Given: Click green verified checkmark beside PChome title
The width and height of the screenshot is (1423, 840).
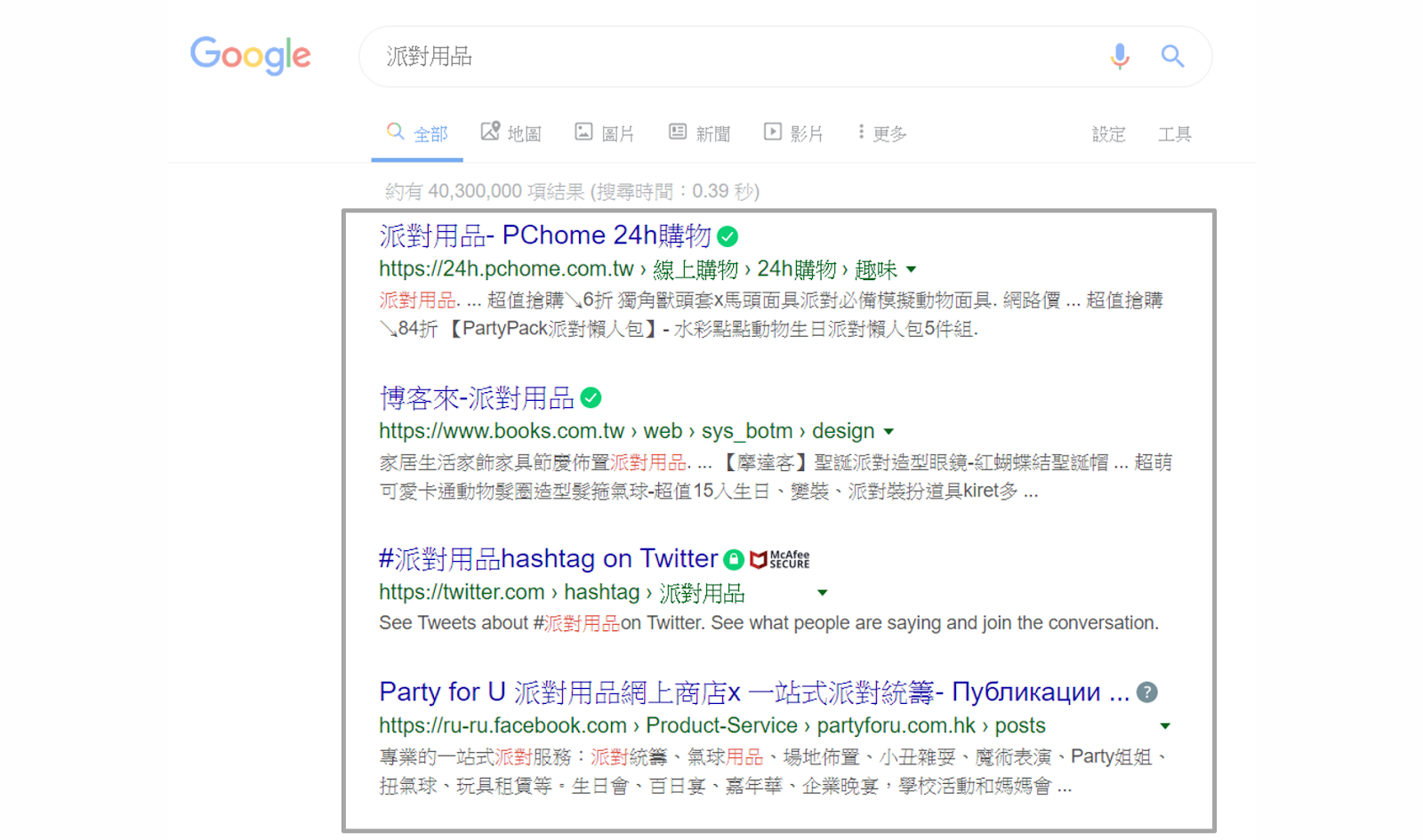Looking at the screenshot, I should pyautogui.click(x=728, y=236).
